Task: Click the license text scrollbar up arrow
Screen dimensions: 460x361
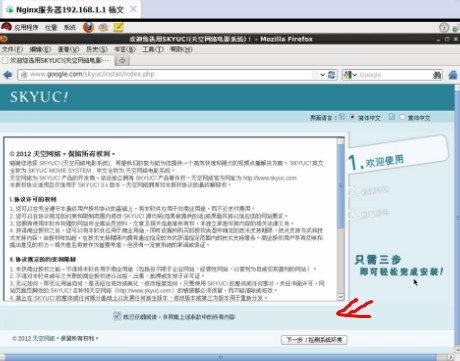Action: 340,141
